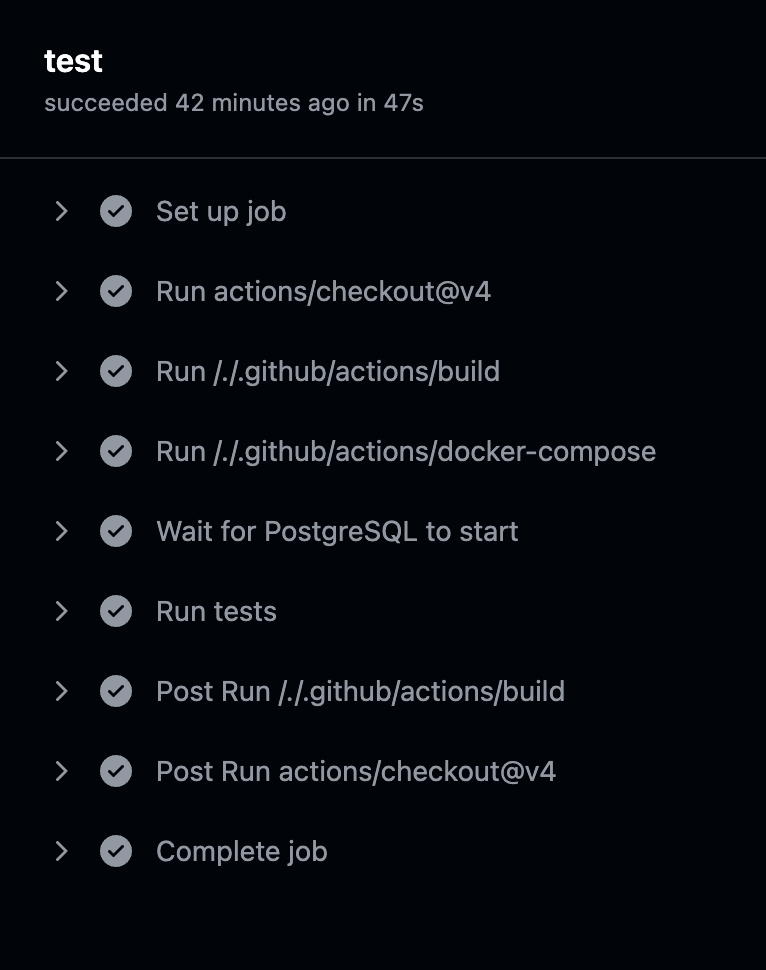Expand the Set up job step chevron

click(61, 212)
